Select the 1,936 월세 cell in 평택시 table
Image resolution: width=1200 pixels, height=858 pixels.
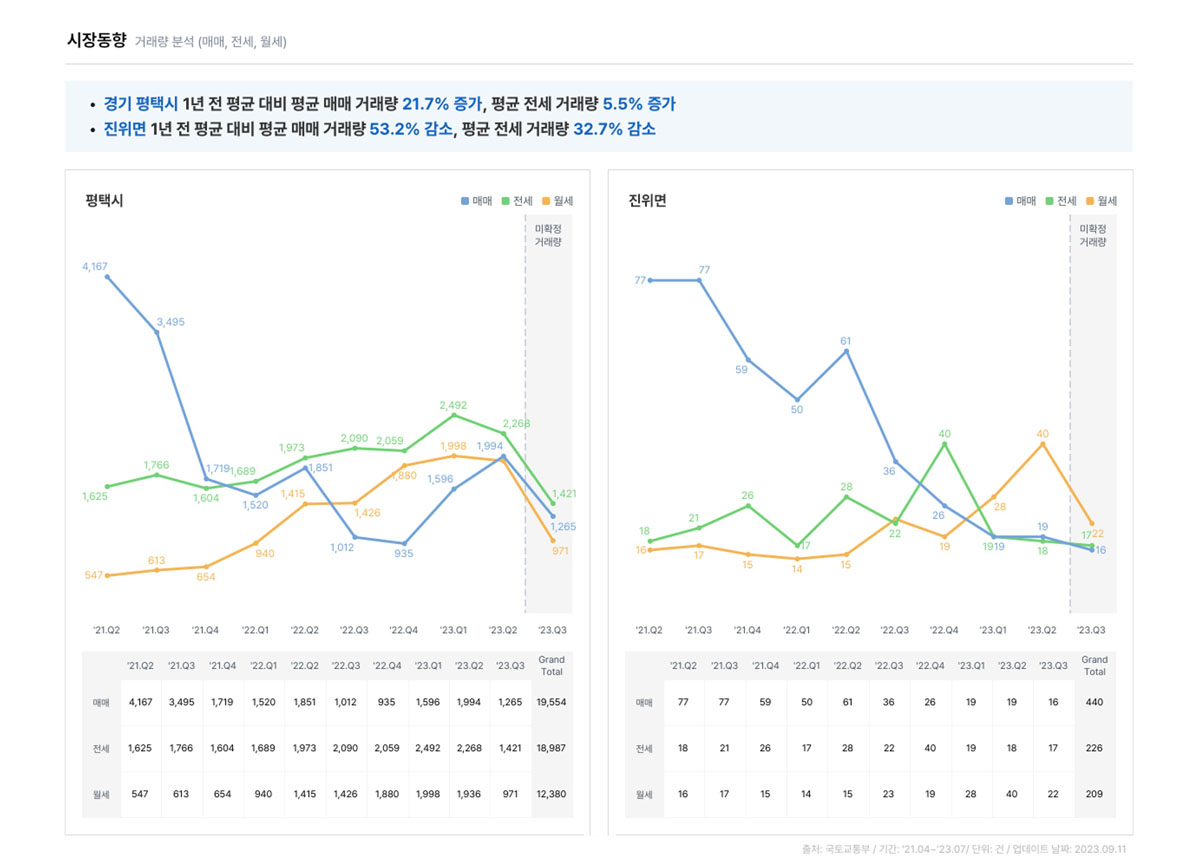[468, 794]
